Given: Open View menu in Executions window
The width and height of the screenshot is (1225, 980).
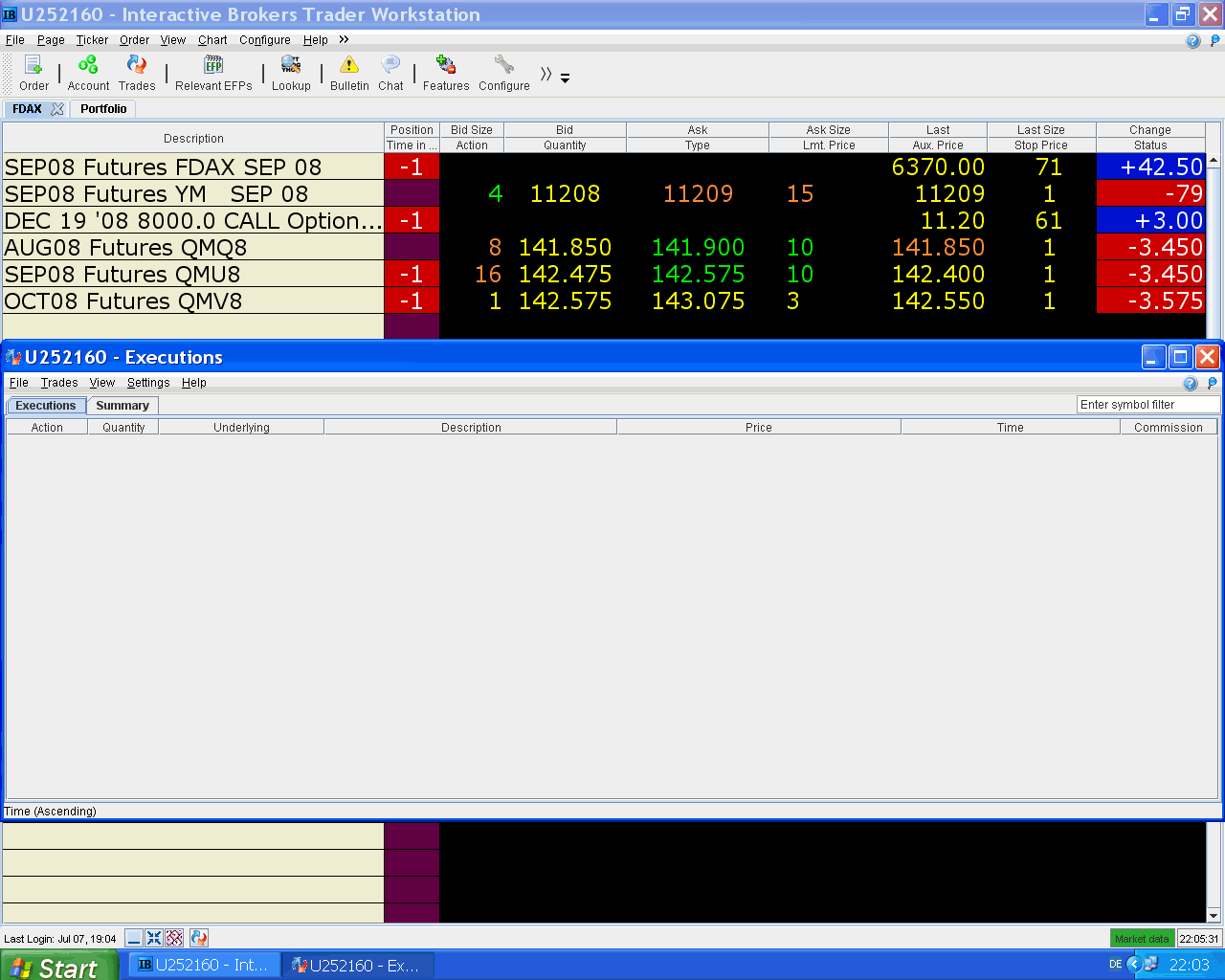Looking at the screenshot, I should tap(101, 383).
